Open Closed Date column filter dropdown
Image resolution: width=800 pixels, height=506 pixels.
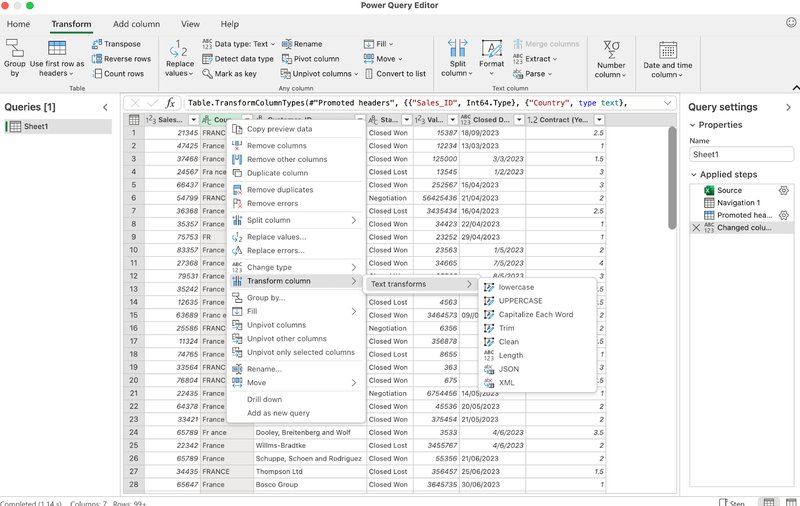(519, 120)
